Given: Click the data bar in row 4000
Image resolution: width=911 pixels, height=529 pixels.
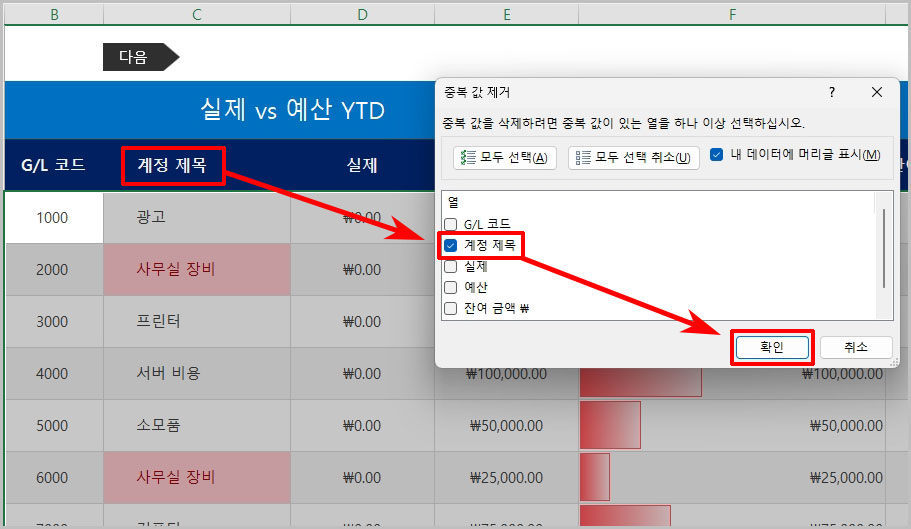Looking at the screenshot, I should (x=640, y=382).
